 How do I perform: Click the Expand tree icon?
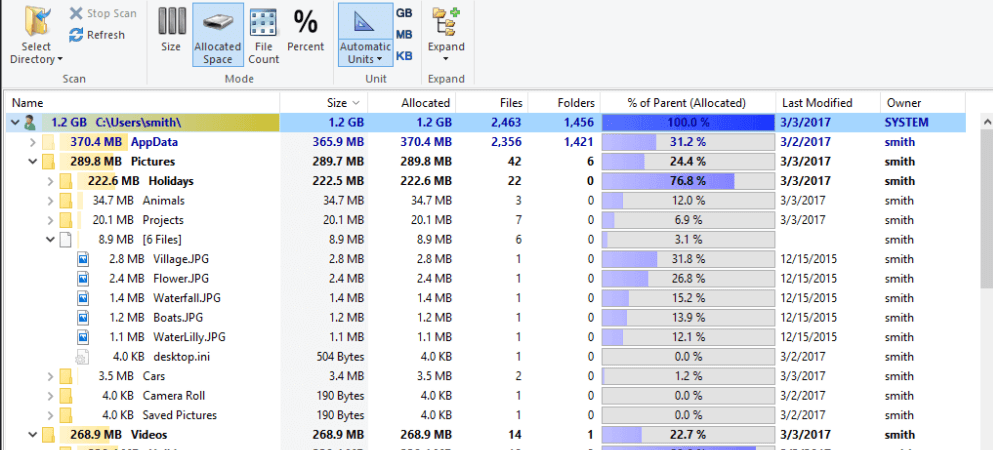pyautogui.click(x=446, y=24)
